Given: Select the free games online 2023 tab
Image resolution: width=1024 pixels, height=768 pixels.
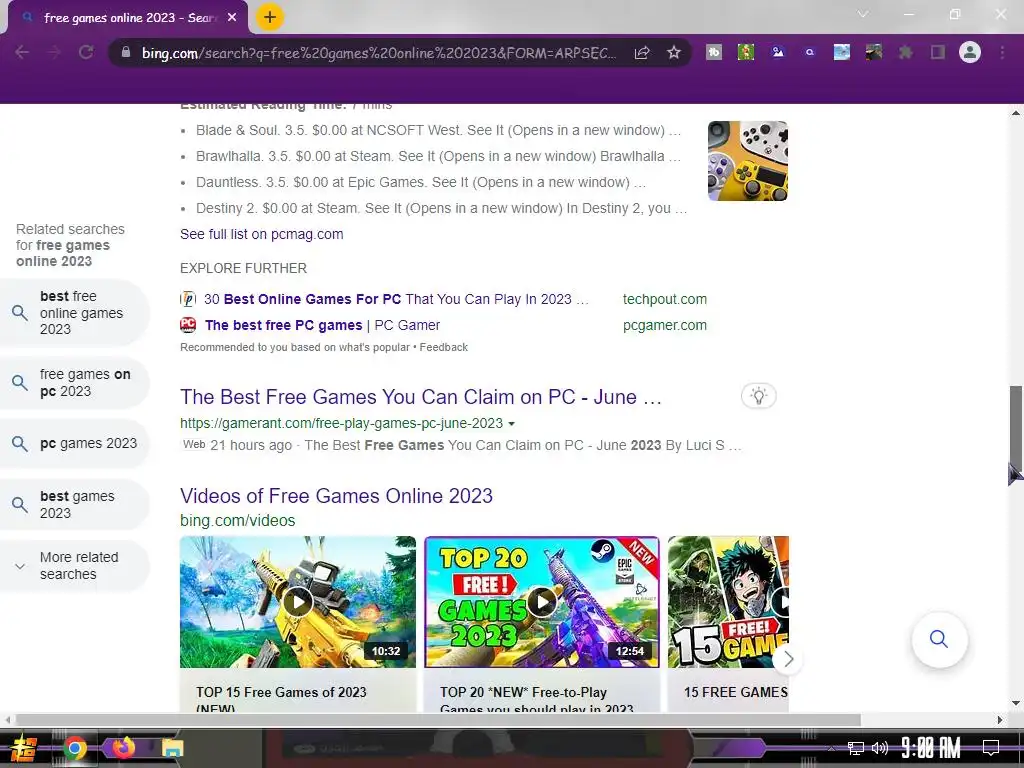Looking at the screenshot, I should point(128,18).
